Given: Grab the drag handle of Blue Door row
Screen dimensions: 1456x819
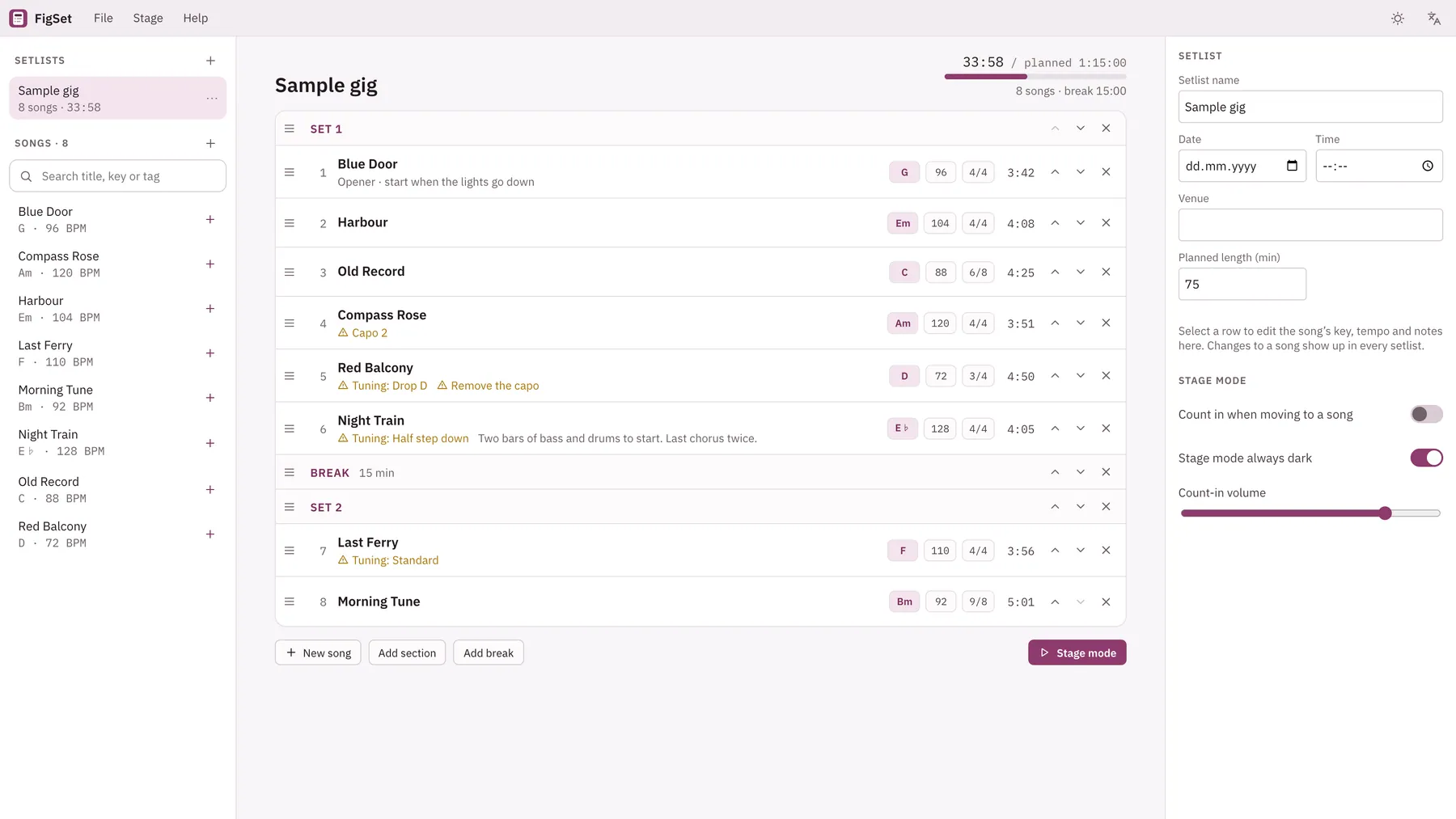Looking at the screenshot, I should (290, 172).
